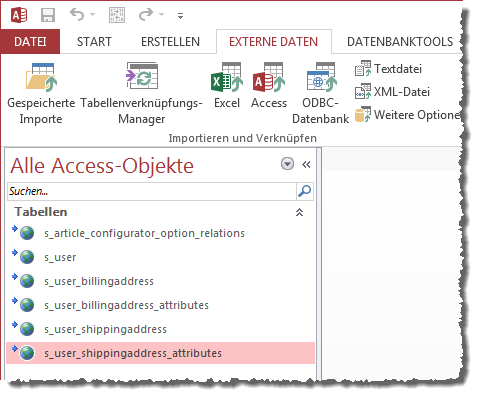Select the s_user_shippingaddress_attributes table
The height and width of the screenshot is (397, 480).
tap(161, 353)
